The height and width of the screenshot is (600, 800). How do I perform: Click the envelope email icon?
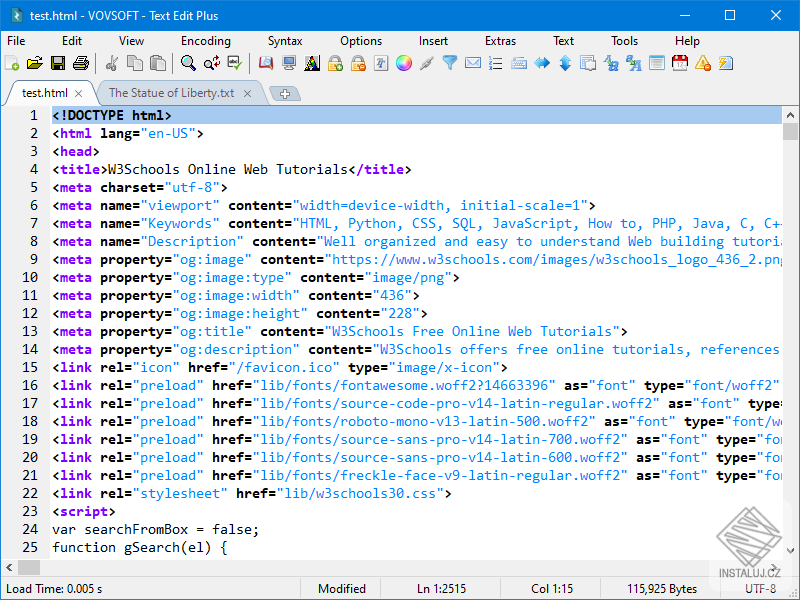pos(473,63)
